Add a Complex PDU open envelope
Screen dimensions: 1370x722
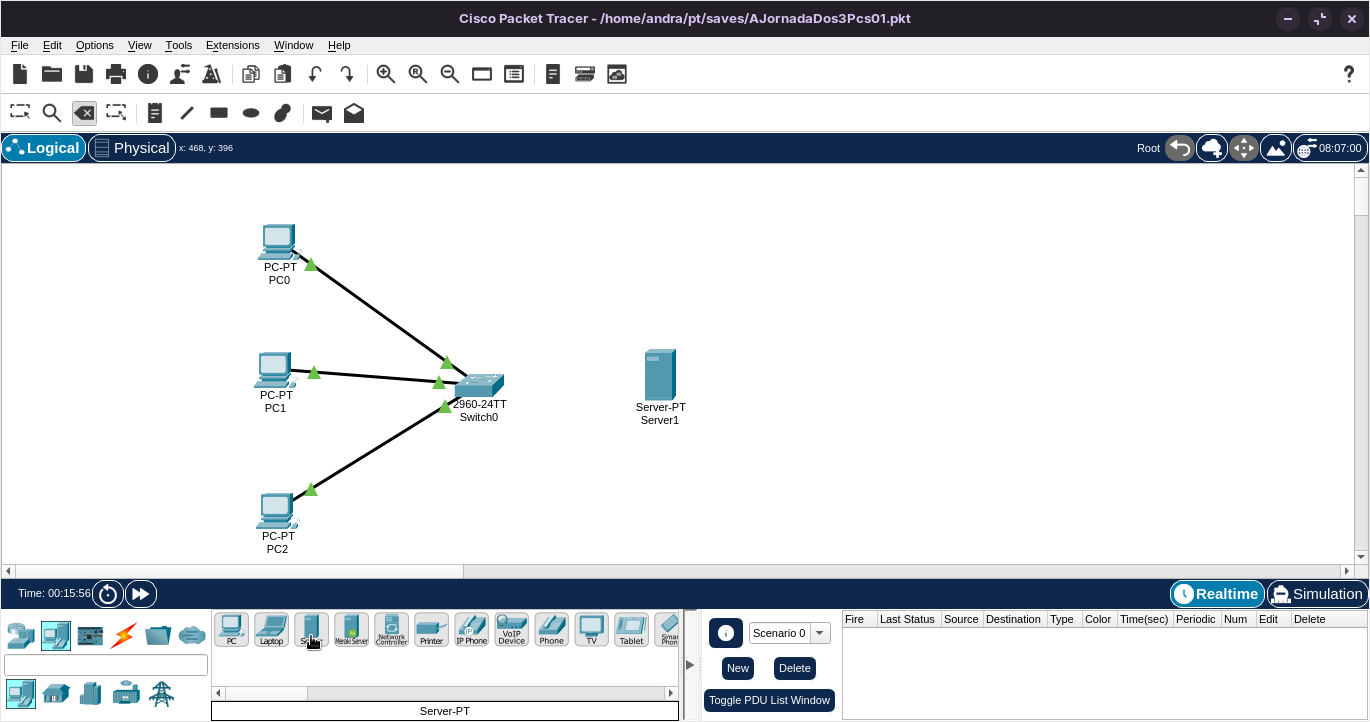click(x=354, y=113)
